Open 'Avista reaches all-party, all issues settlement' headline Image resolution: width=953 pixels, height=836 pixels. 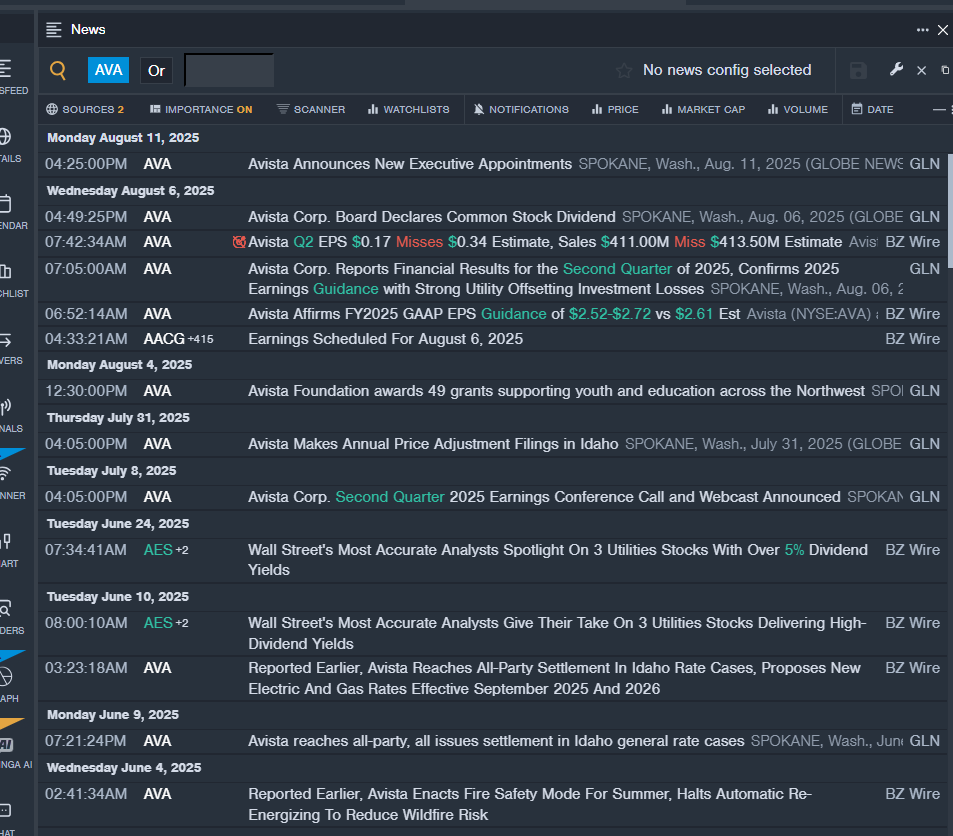pos(496,741)
